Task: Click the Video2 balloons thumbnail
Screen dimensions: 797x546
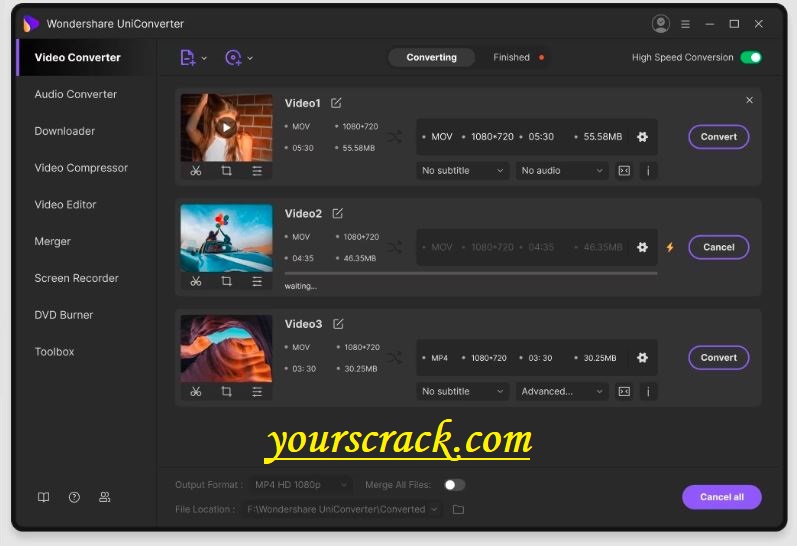Action: tap(227, 238)
